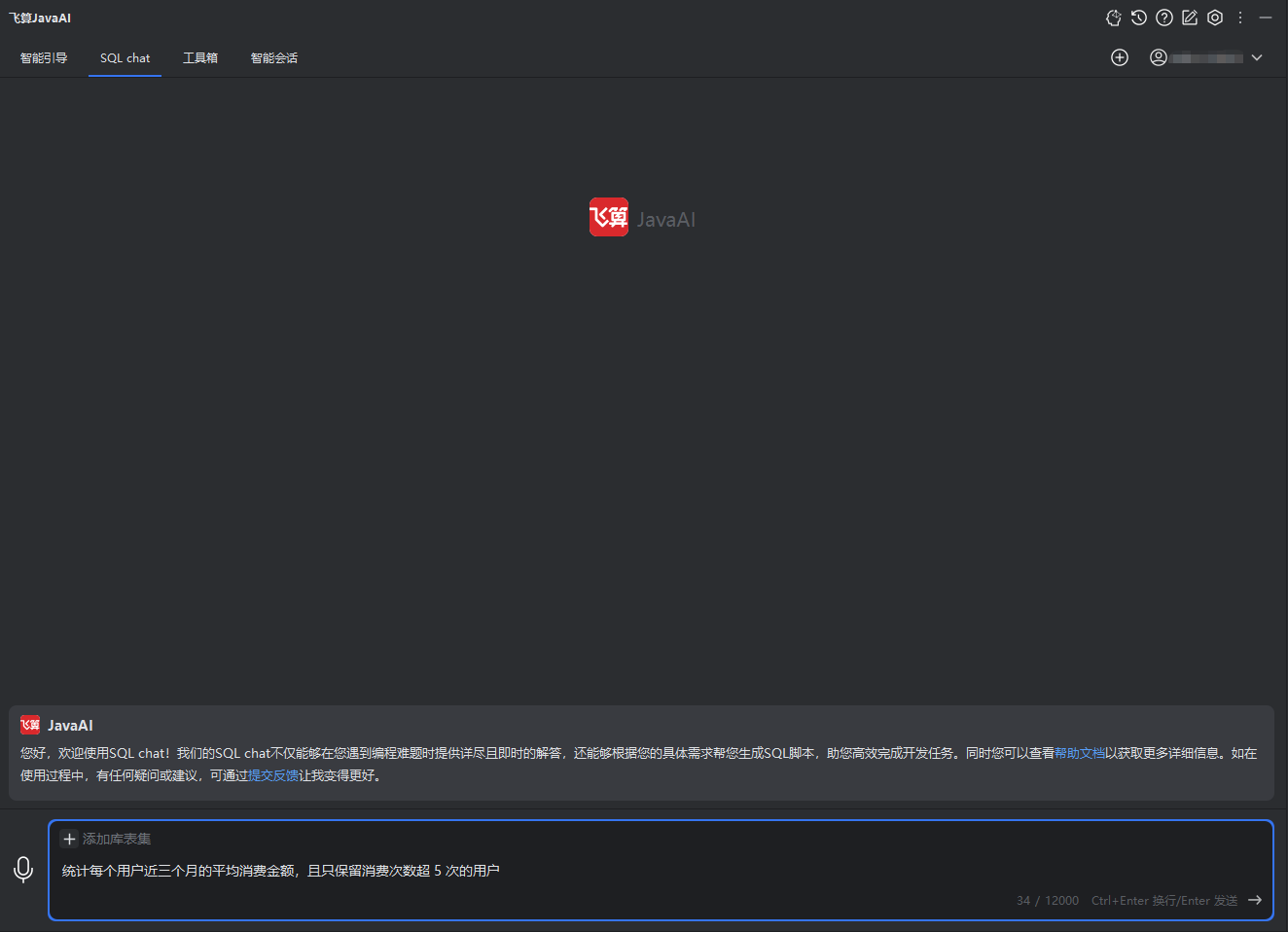Viewport: 1288px width, 932px height.
Task: Minimize the 飞算JavaAI panel
Action: click(1266, 18)
